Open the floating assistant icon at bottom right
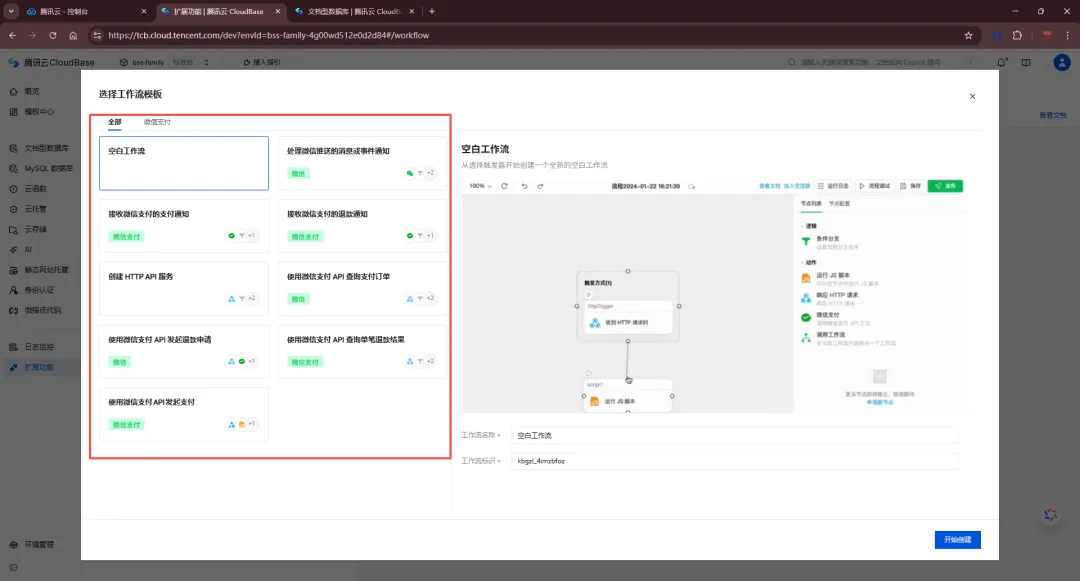 pyautogui.click(x=1050, y=515)
